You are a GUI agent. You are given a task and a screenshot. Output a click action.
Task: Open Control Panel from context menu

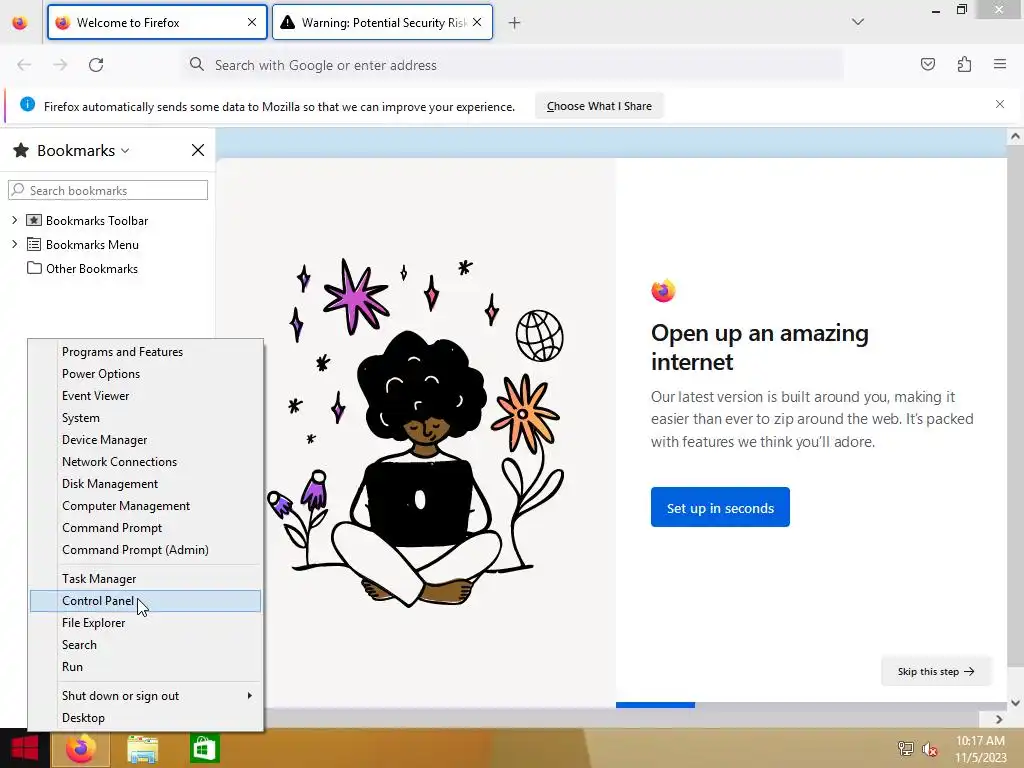[x=145, y=601]
